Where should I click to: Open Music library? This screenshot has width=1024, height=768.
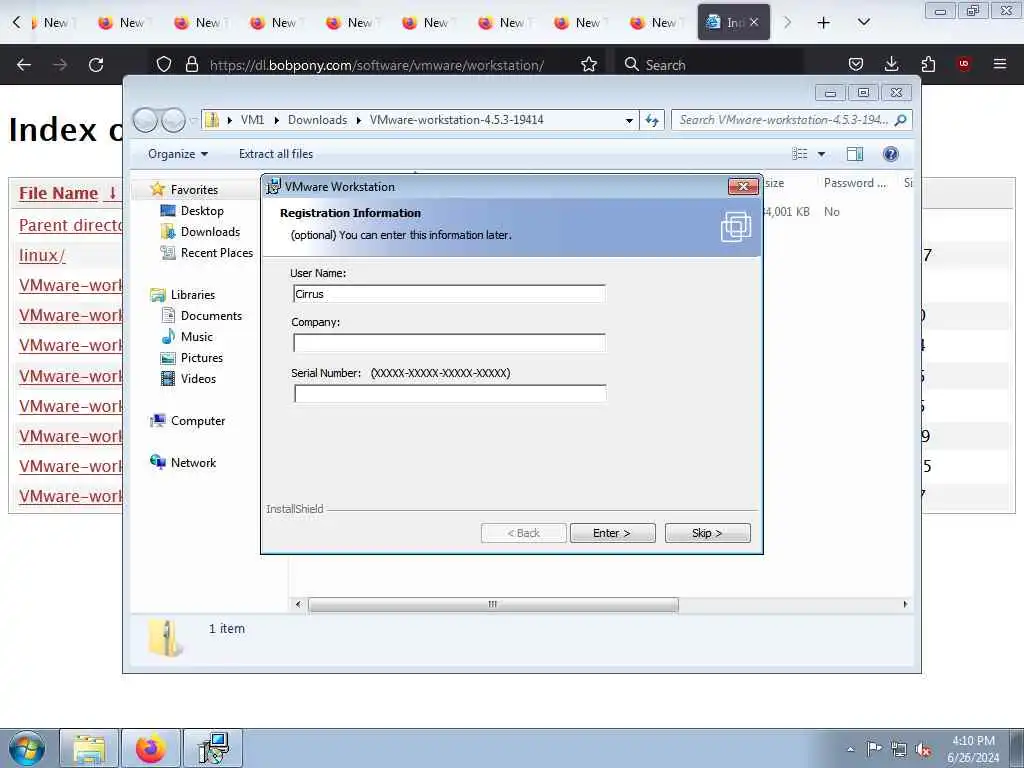[197, 337]
